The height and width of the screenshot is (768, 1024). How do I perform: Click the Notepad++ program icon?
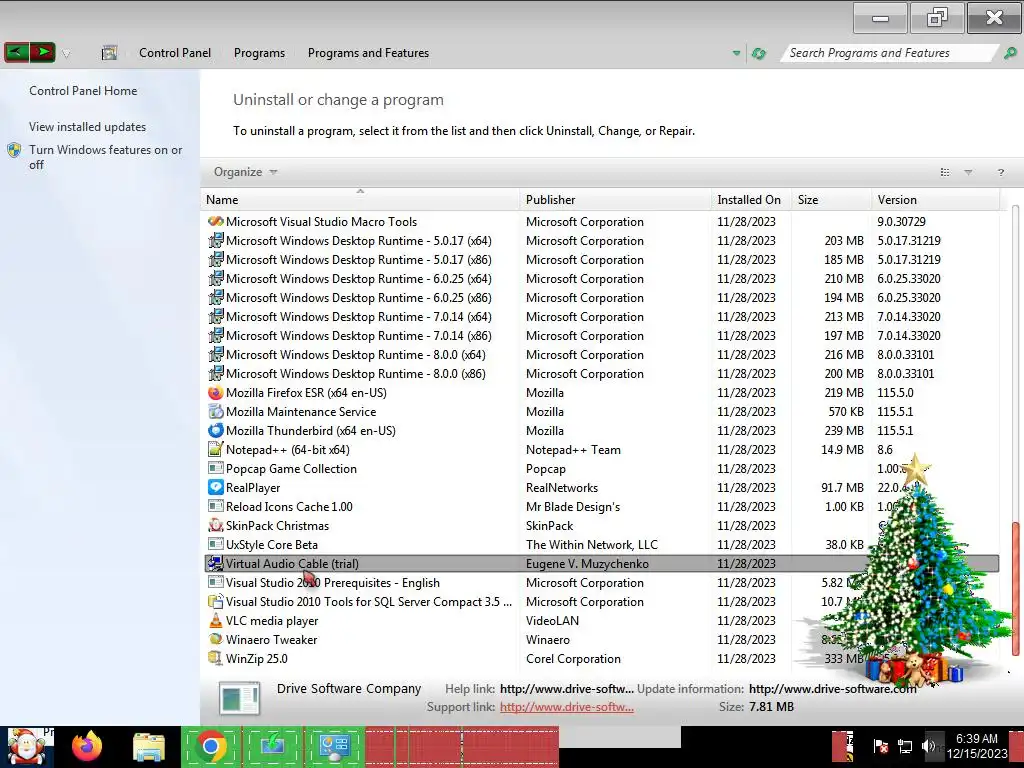(216, 449)
